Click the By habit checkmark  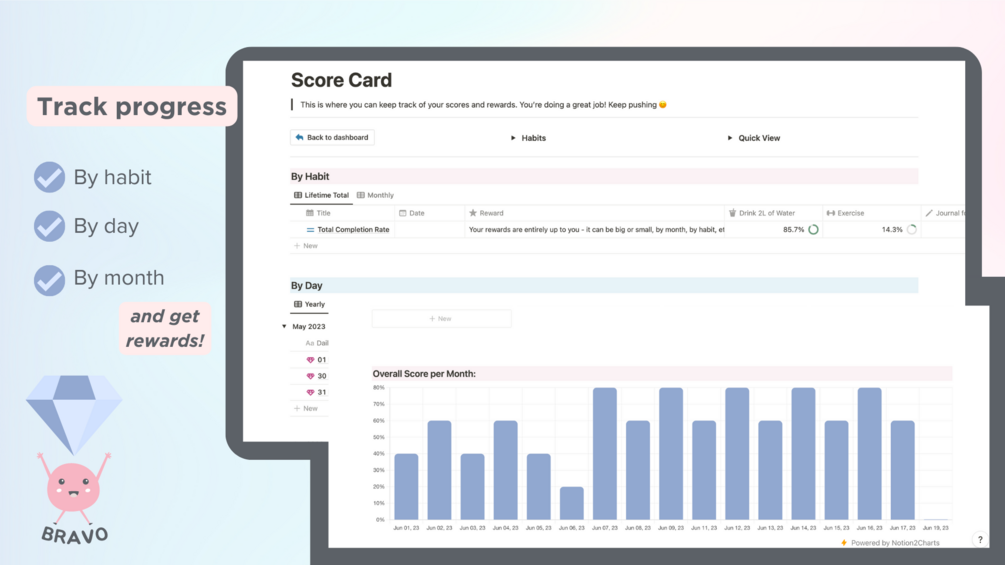[x=49, y=177]
